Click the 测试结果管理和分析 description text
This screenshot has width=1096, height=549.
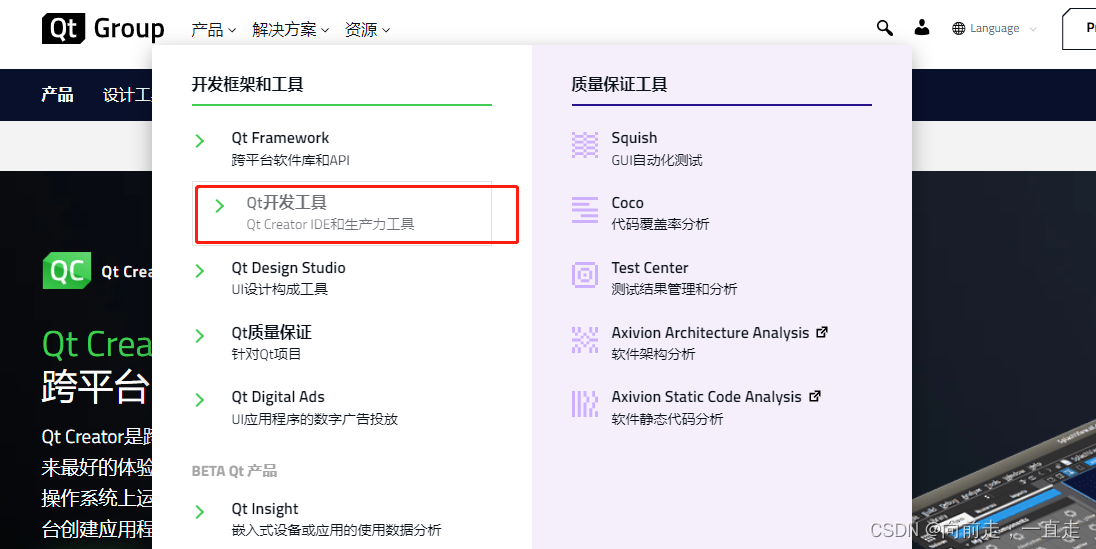pyautogui.click(x=674, y=290)
